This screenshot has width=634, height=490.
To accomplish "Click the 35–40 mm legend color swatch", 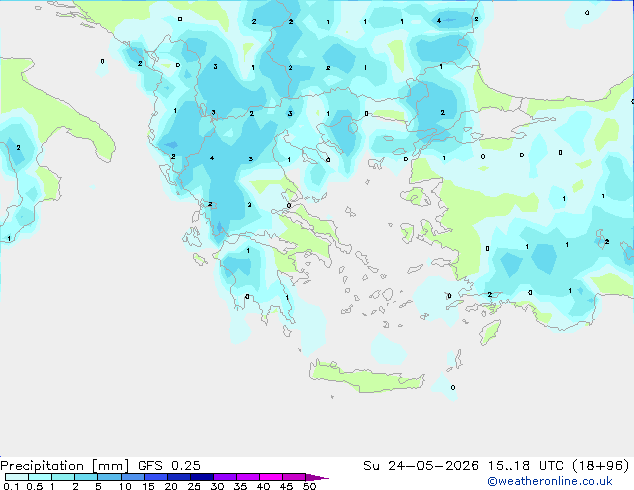I will pos(247,477).
